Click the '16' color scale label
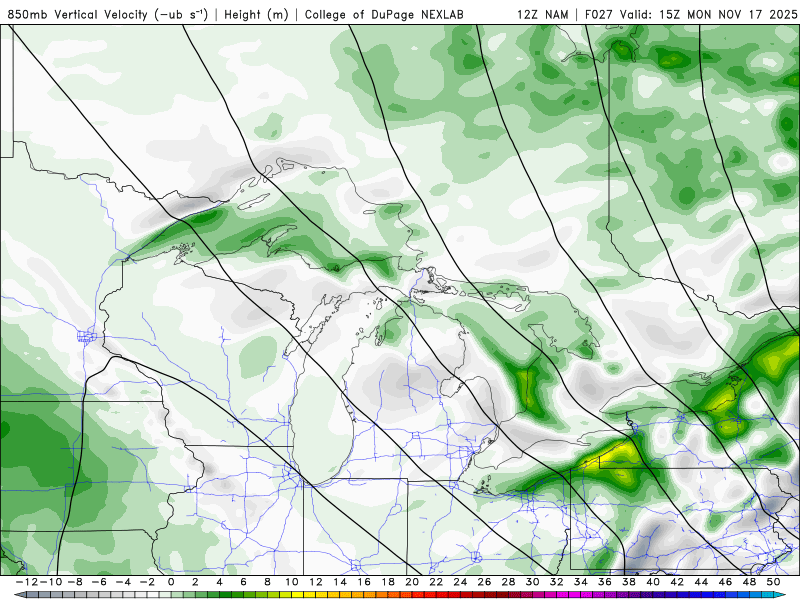 click(x=364, y=582)
